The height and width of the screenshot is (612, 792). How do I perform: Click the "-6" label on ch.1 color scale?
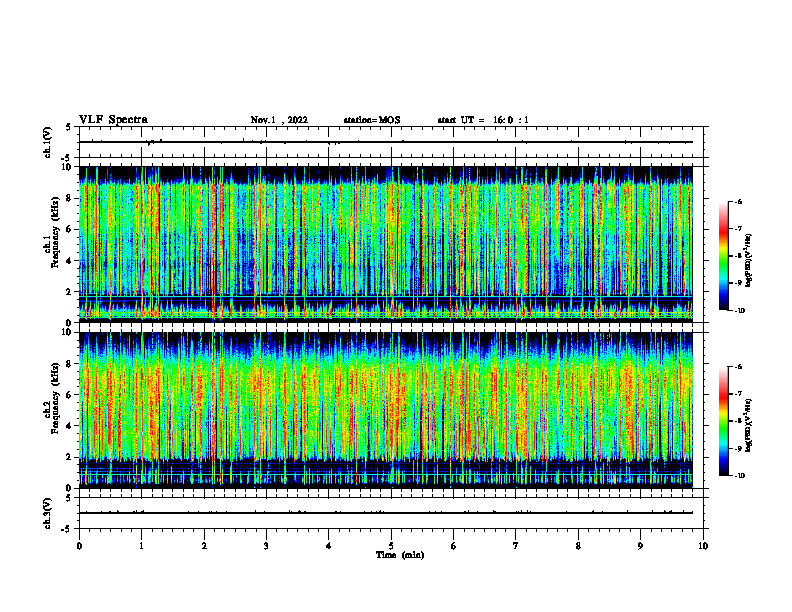pos(738,202)
